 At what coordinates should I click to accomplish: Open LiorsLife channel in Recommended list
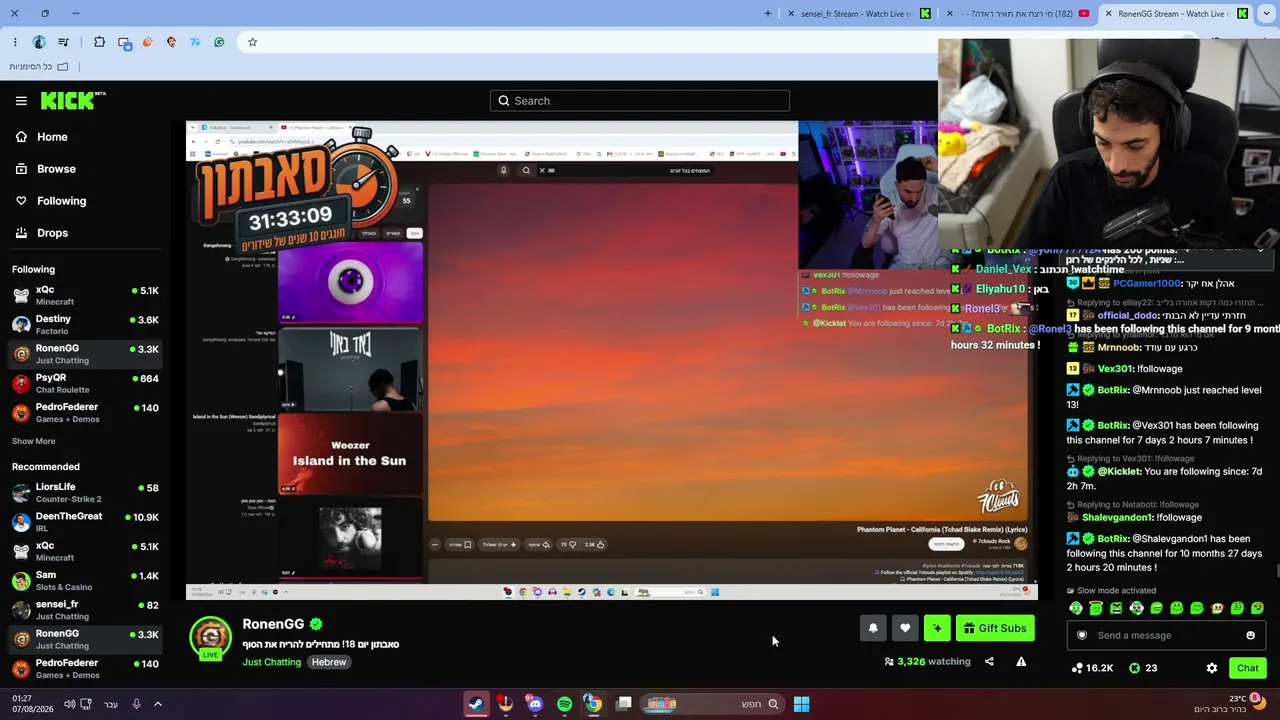click(x=86, y=493)
